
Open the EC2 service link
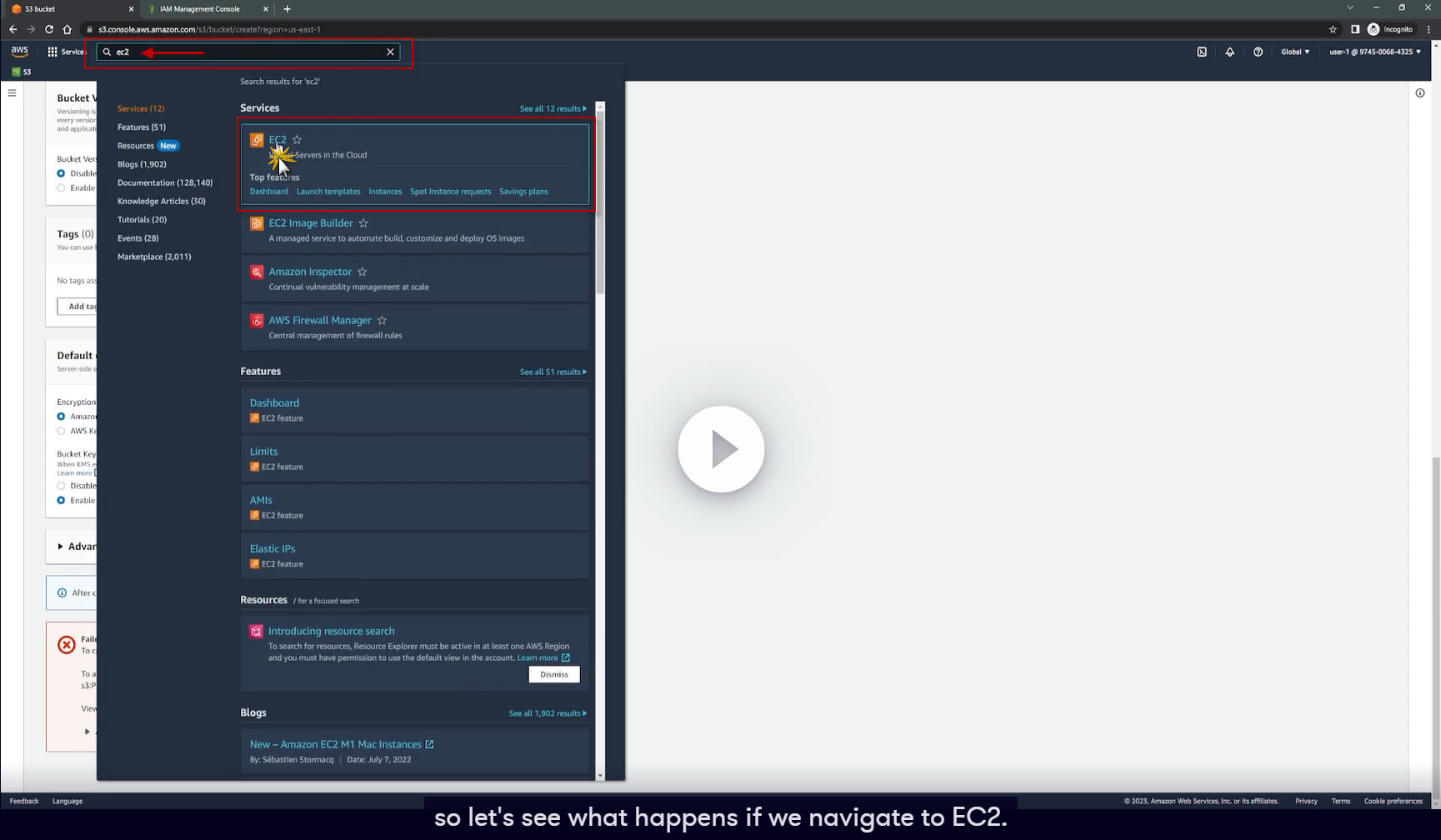[278, 140]
